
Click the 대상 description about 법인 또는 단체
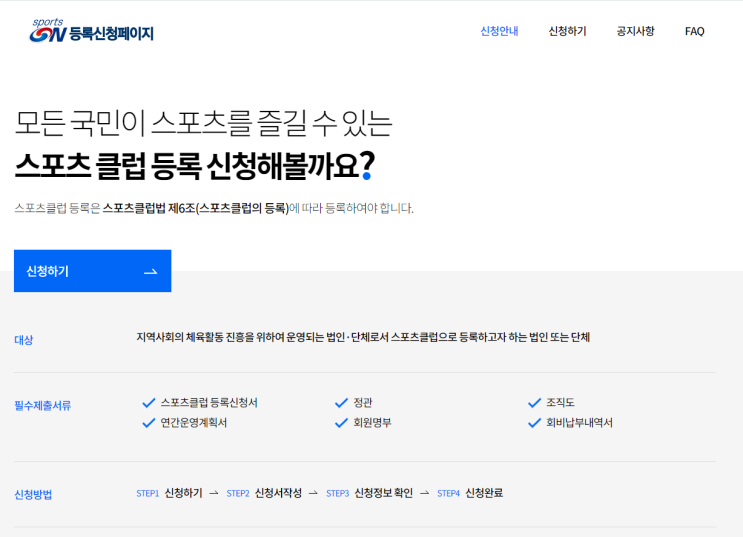pyautogui.click(x=363, y=337)
